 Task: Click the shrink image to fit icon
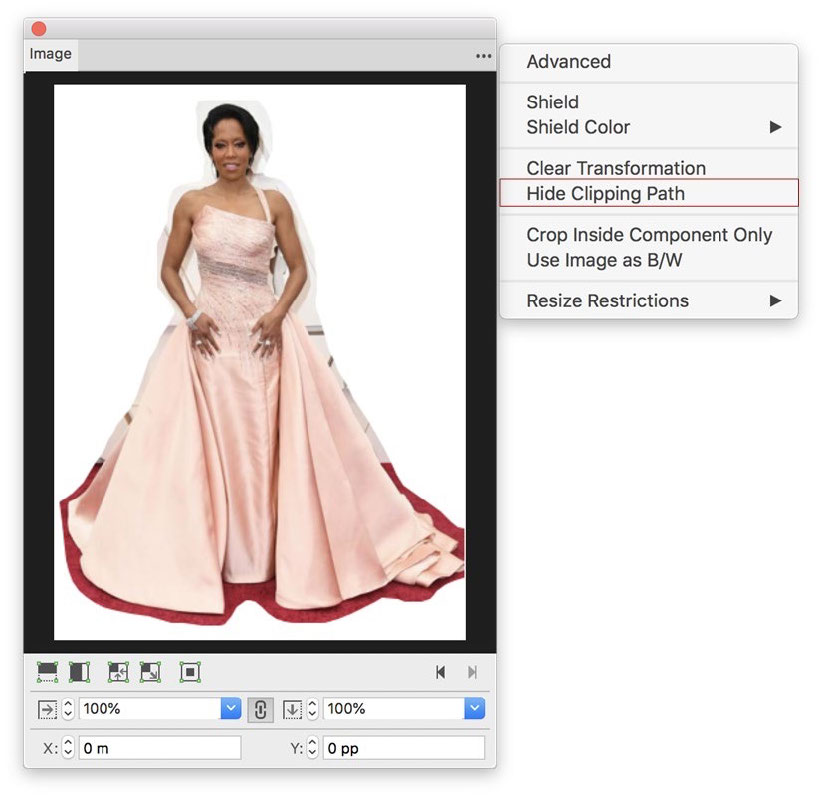(118, 672)
